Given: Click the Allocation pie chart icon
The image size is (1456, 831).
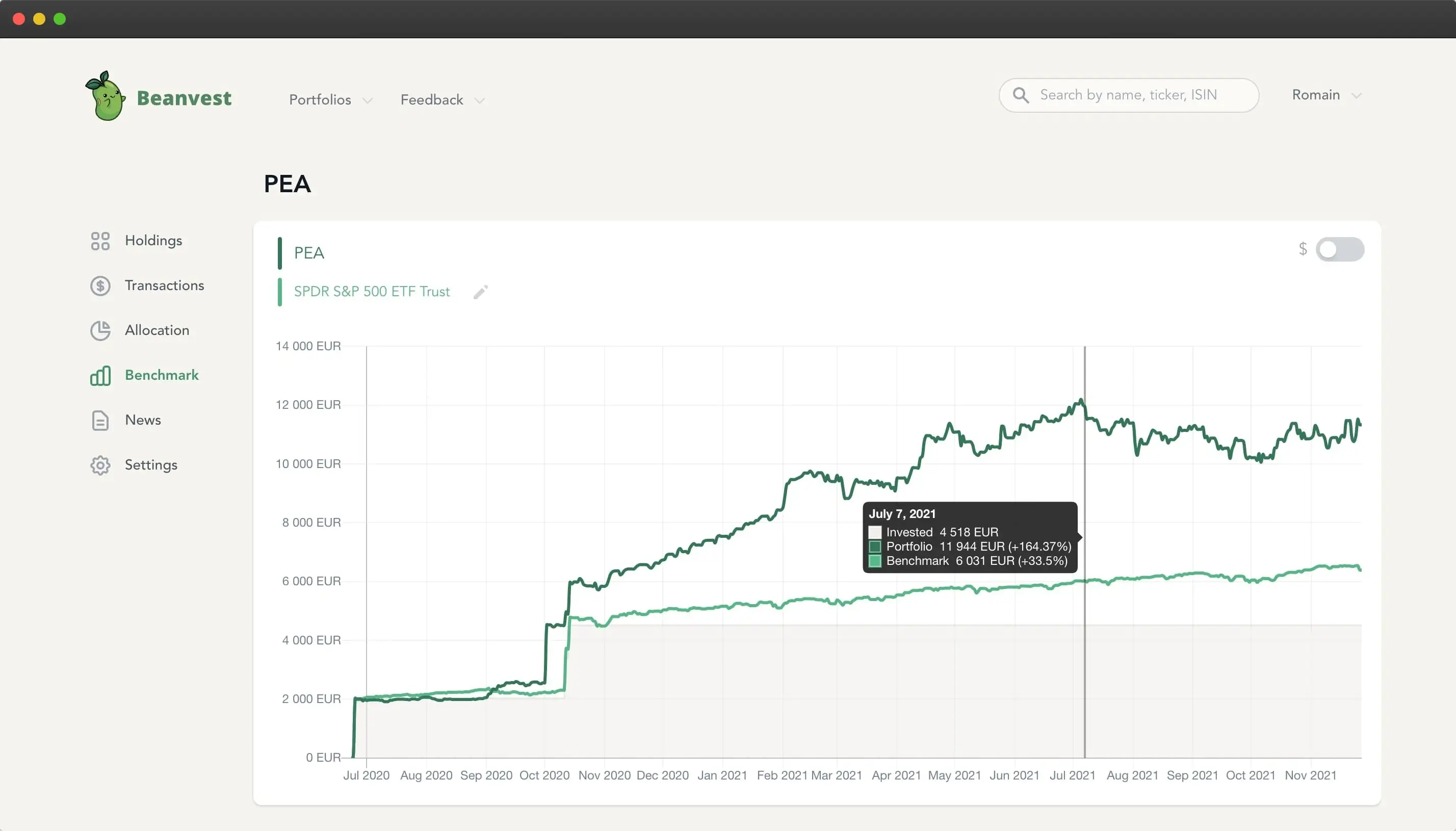Looking at the screenshot, I should (100, 330).
